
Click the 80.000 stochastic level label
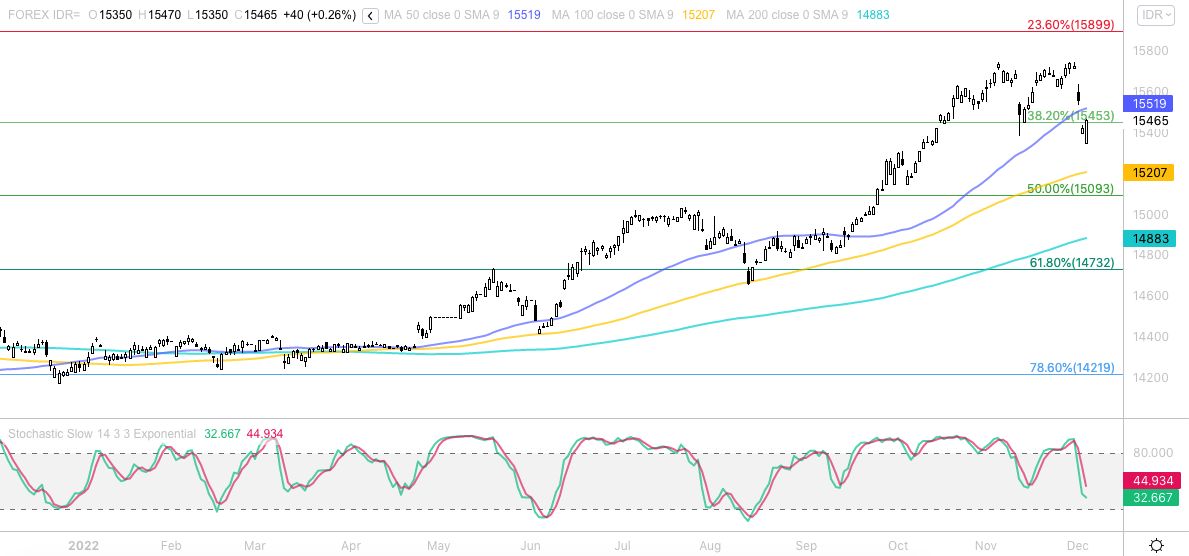click(x=1152, y=453)
